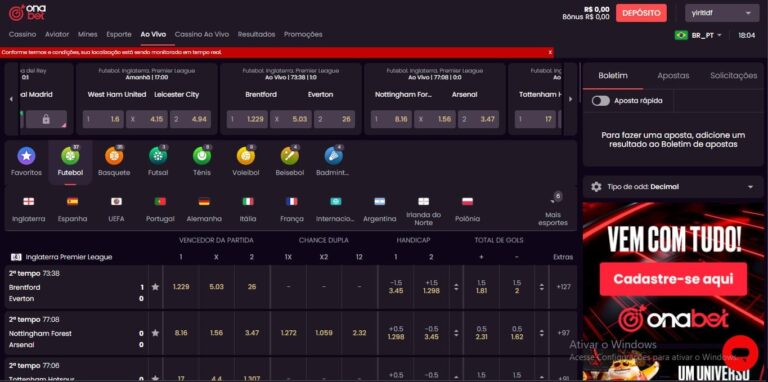Select the Futsal sport icon
Viewport: 768px width, 382px height.
[158, 156]
